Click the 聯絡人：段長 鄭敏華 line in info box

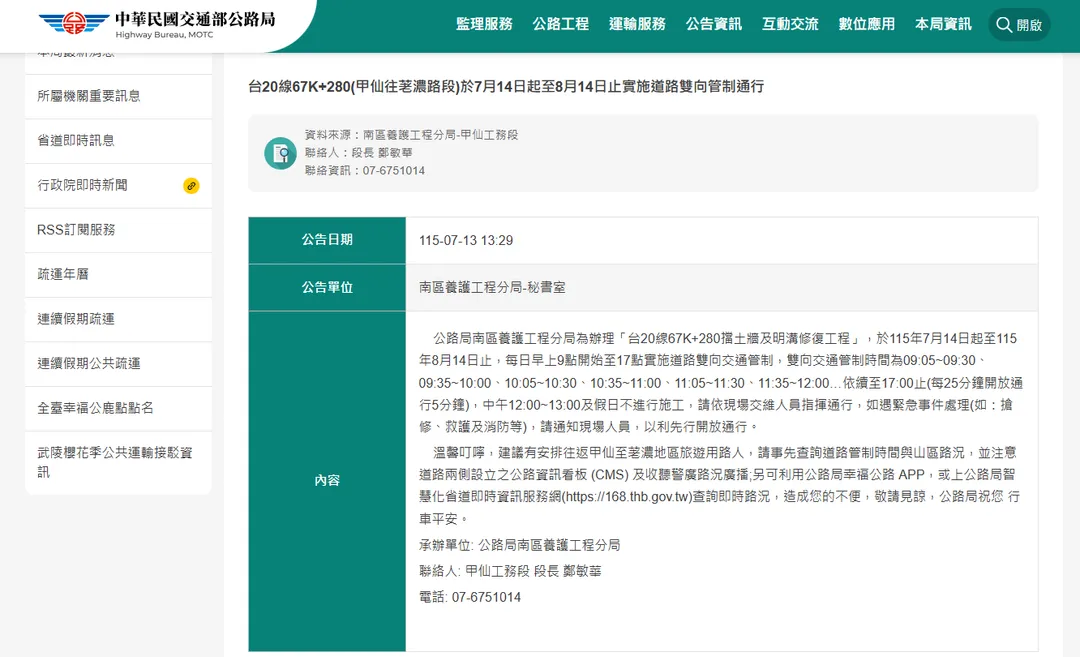coord(358,153)
